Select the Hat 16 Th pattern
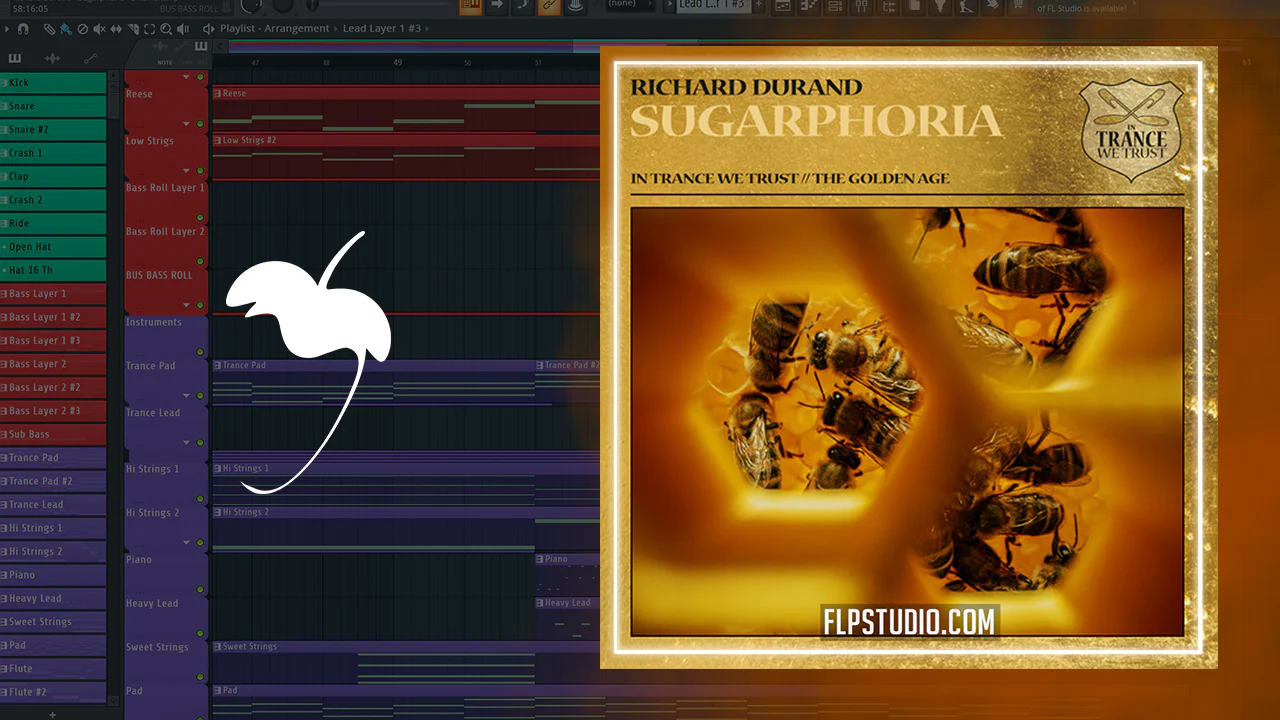 [53, 270]
